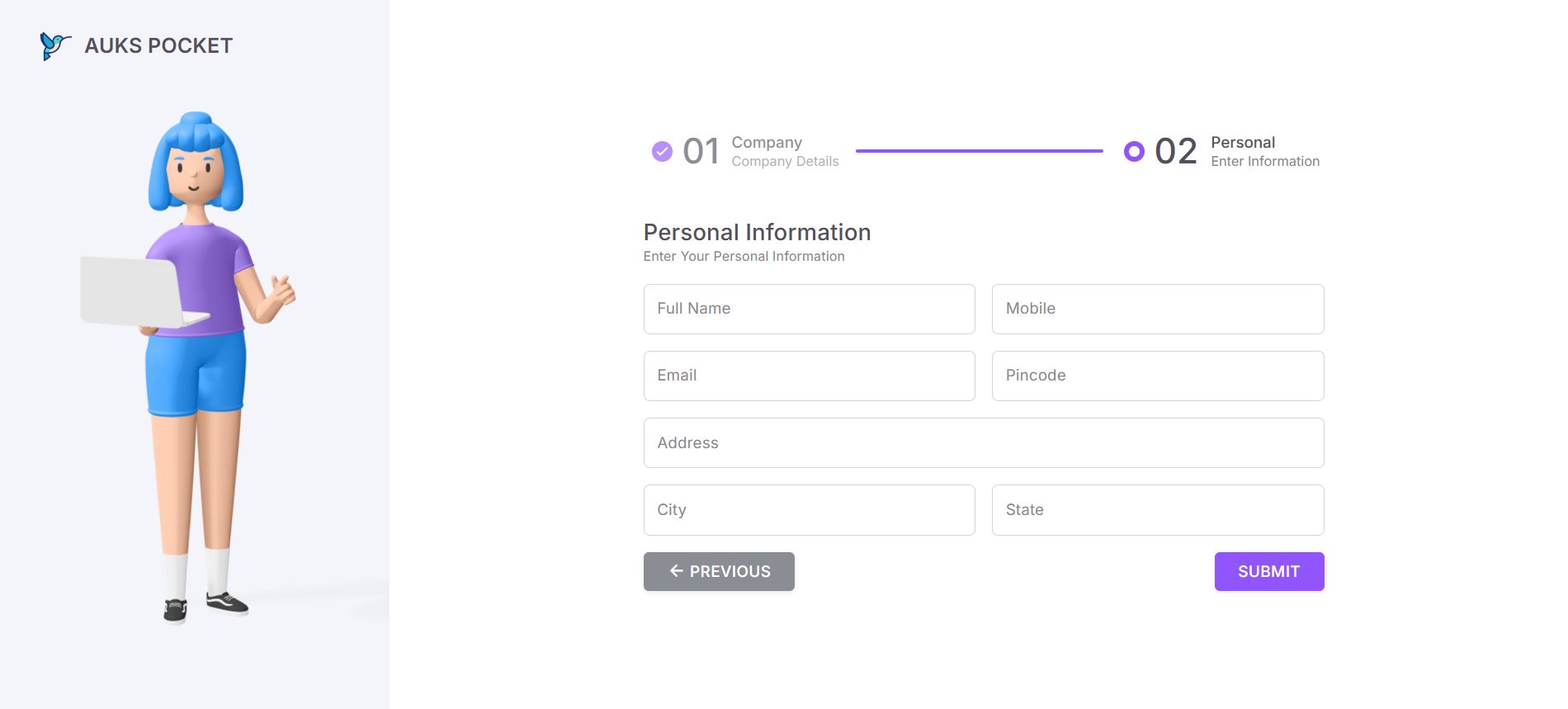
Task: Click the completed step 01 checkmark icon
Action: pos(662,151)
